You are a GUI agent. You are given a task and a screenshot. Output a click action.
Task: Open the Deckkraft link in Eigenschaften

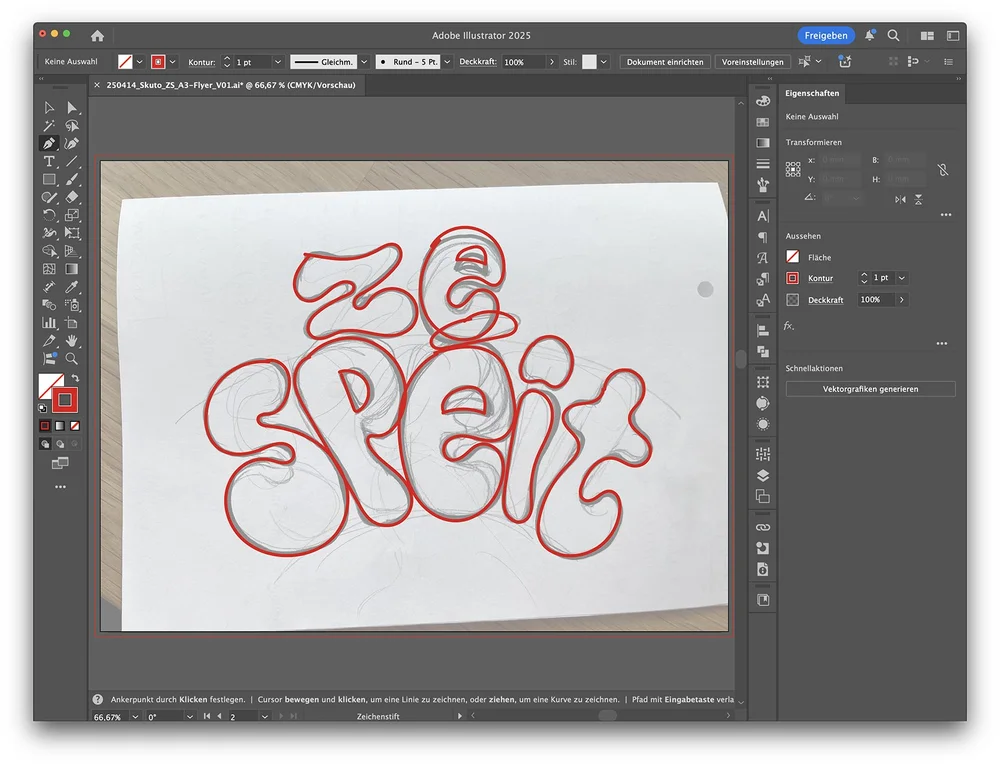[825, 300]
